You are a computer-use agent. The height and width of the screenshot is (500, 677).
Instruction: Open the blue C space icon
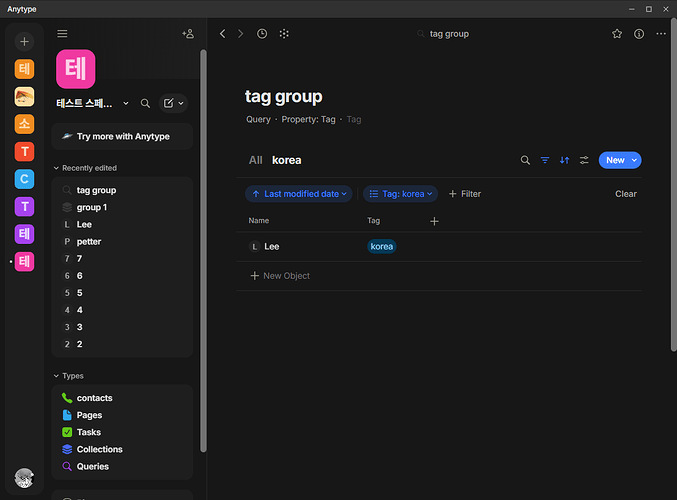click(24, 179)
